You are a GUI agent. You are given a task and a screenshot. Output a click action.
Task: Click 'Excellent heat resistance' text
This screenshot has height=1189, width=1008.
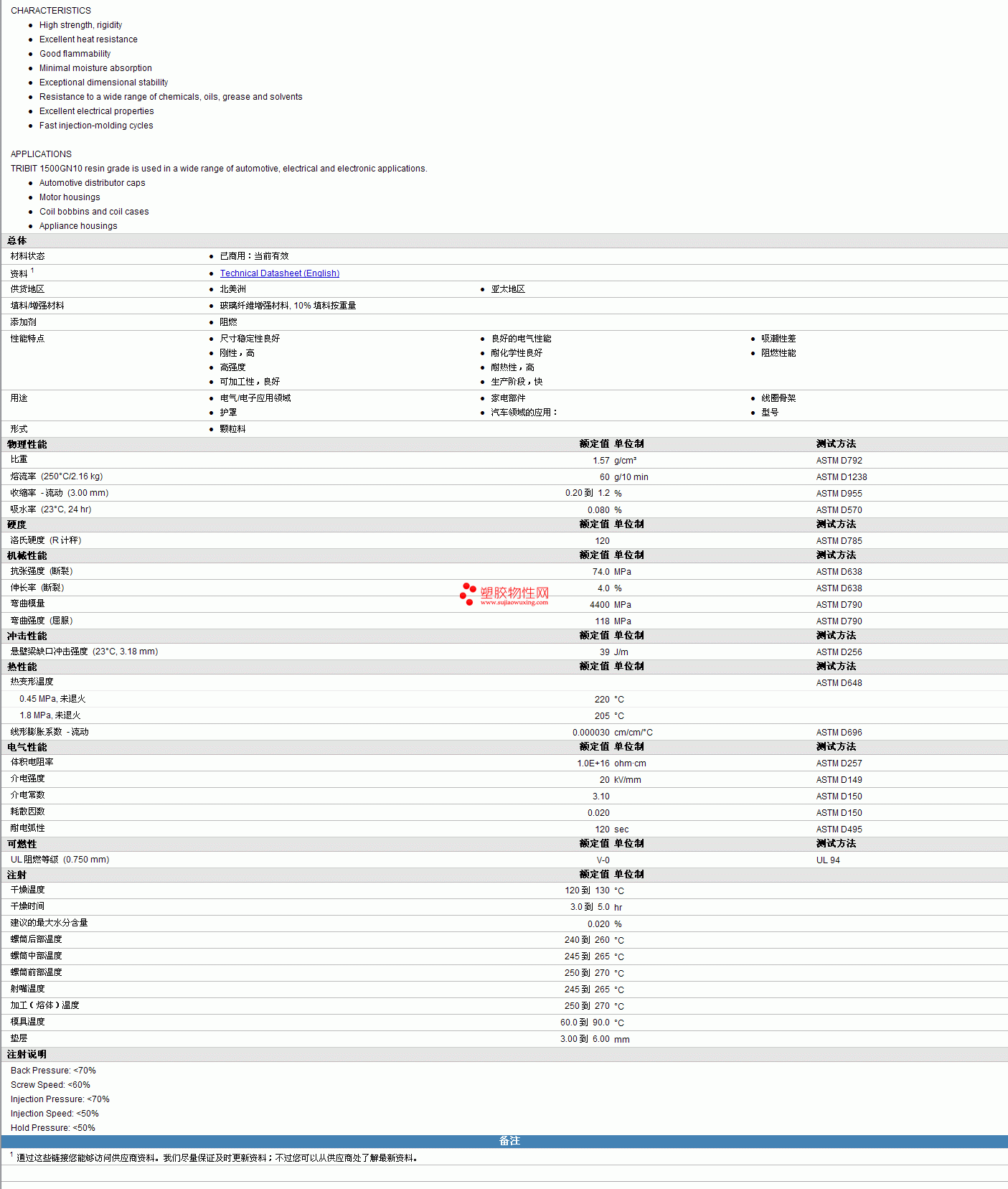88,39
